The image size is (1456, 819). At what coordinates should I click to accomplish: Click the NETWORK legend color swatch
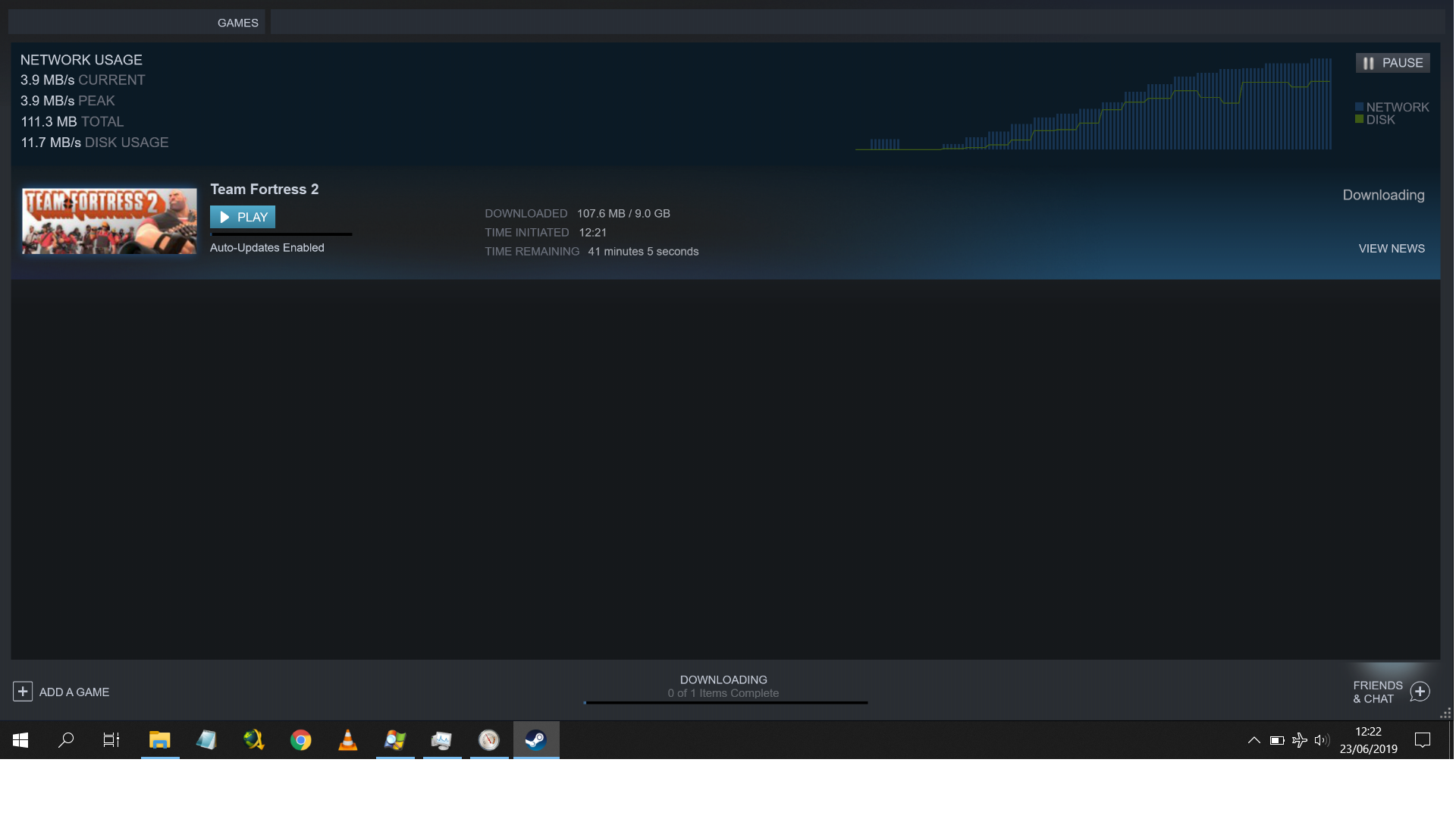point(1360,107)
